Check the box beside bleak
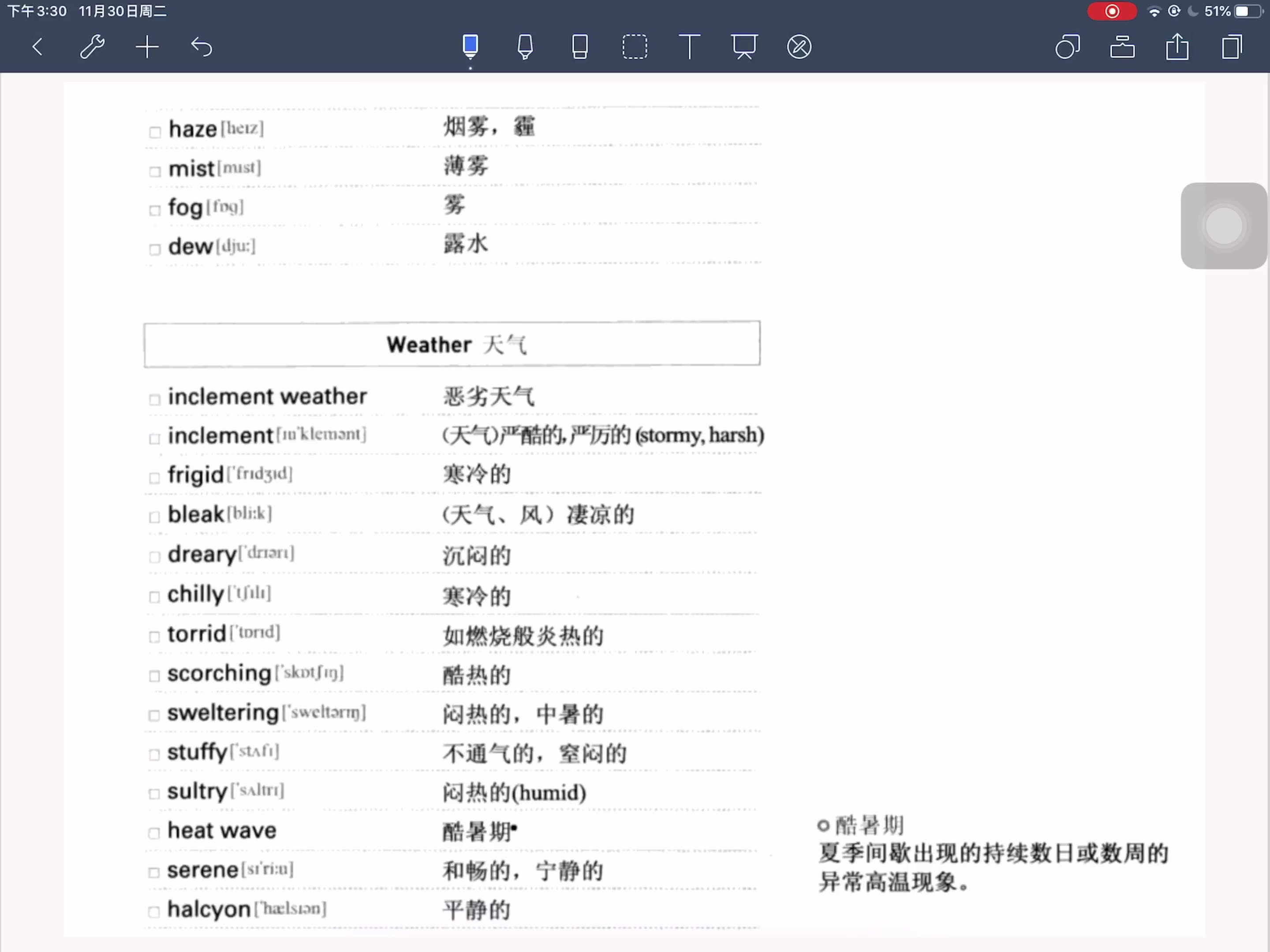1270x952 pixels. coord(154,517)
